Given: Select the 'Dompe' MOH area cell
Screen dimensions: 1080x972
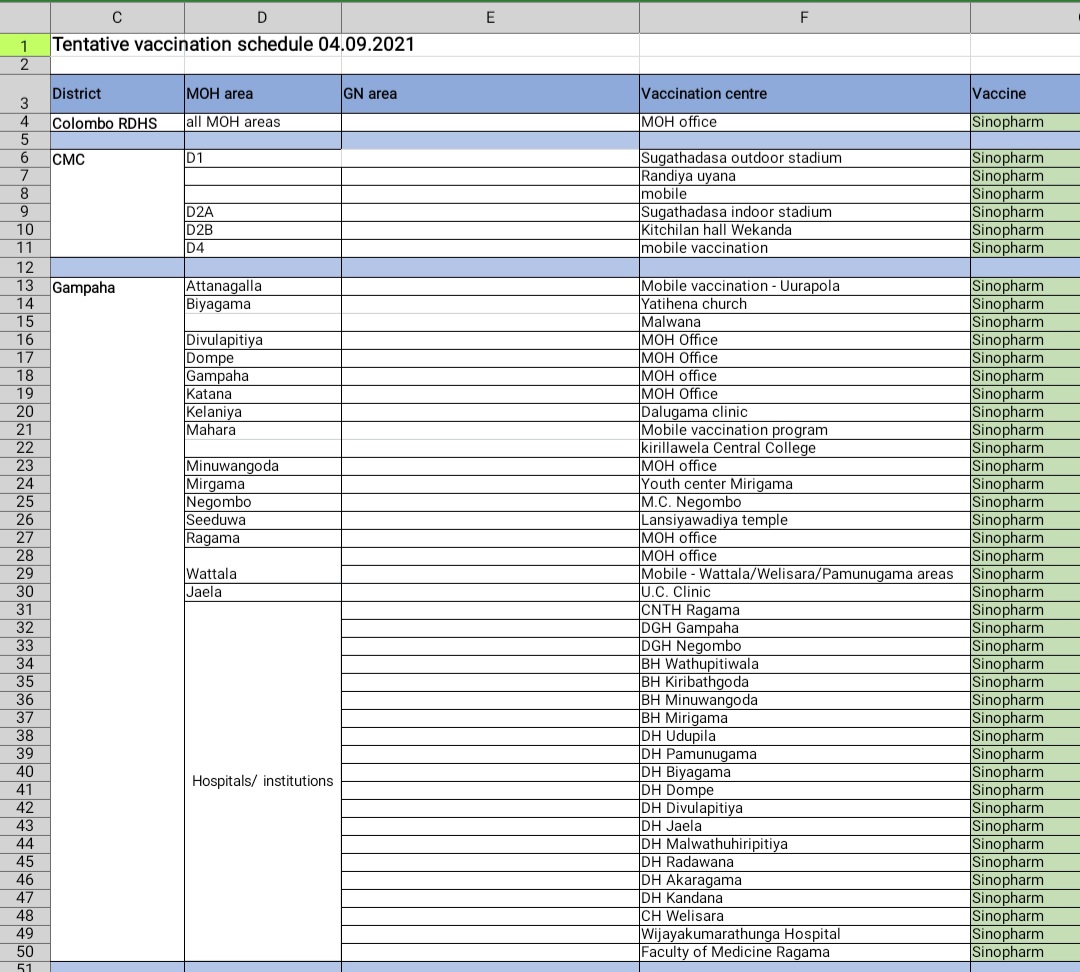Looking at the screenshot, I should tap(262, 358).
